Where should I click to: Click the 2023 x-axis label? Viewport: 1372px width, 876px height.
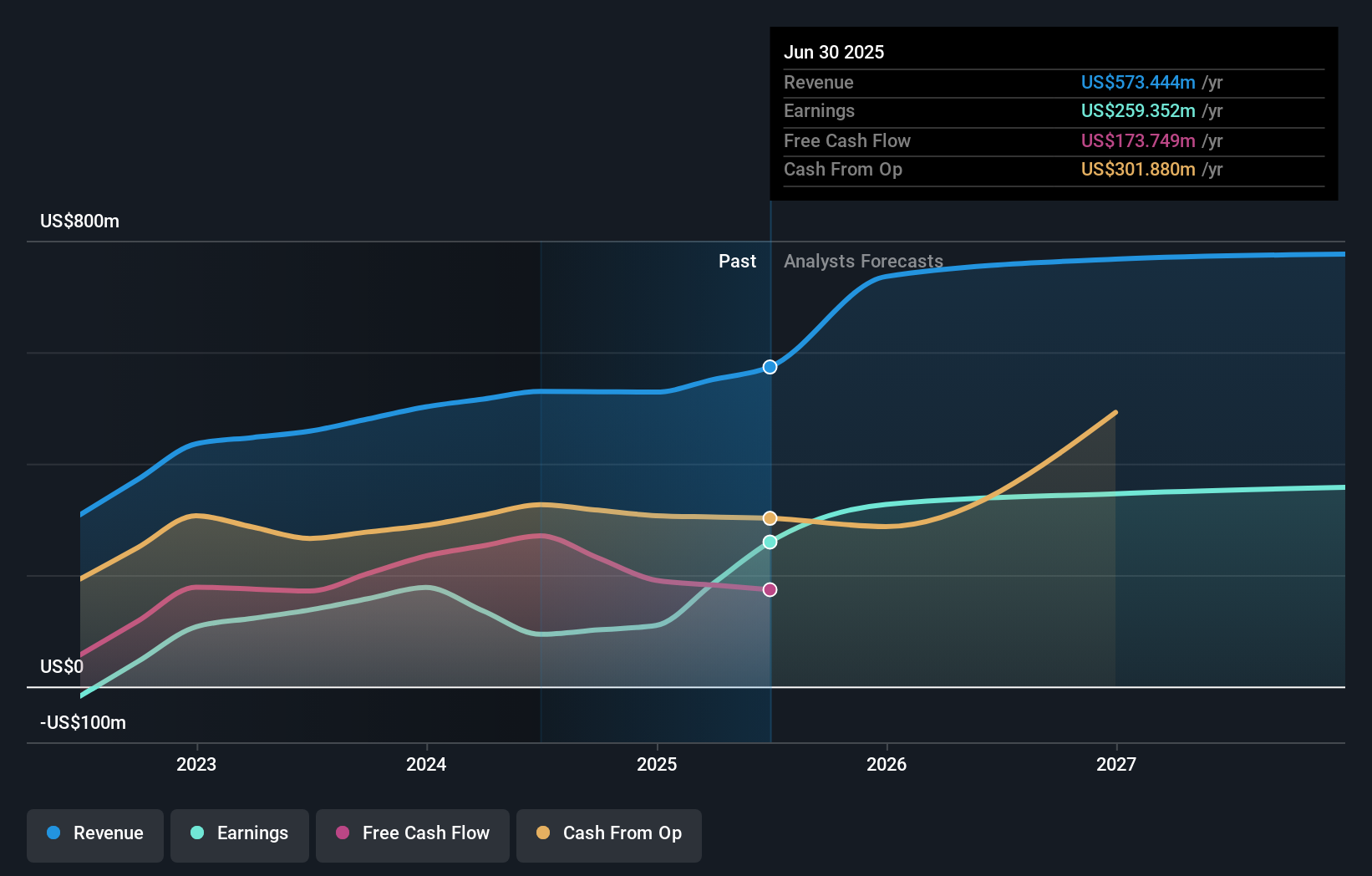[196, 765]
